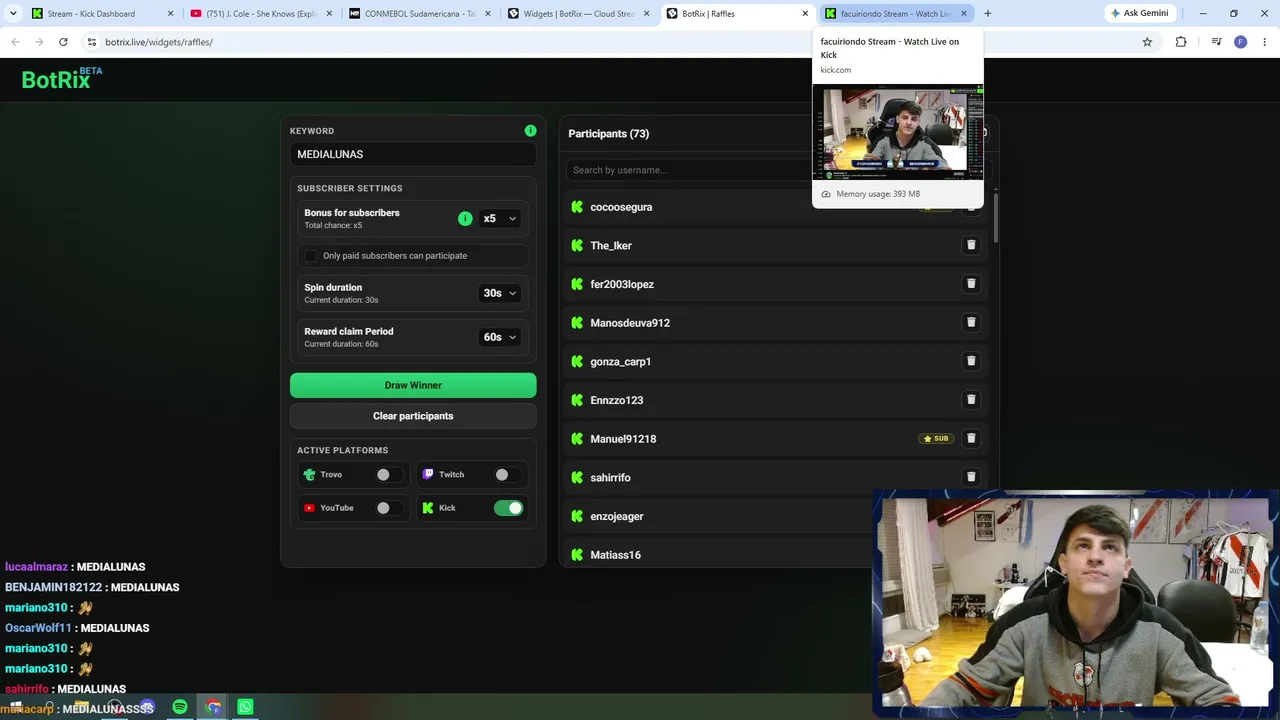
Task: Open the media controls icon in Chrome
Action: tap(1216, 42)
